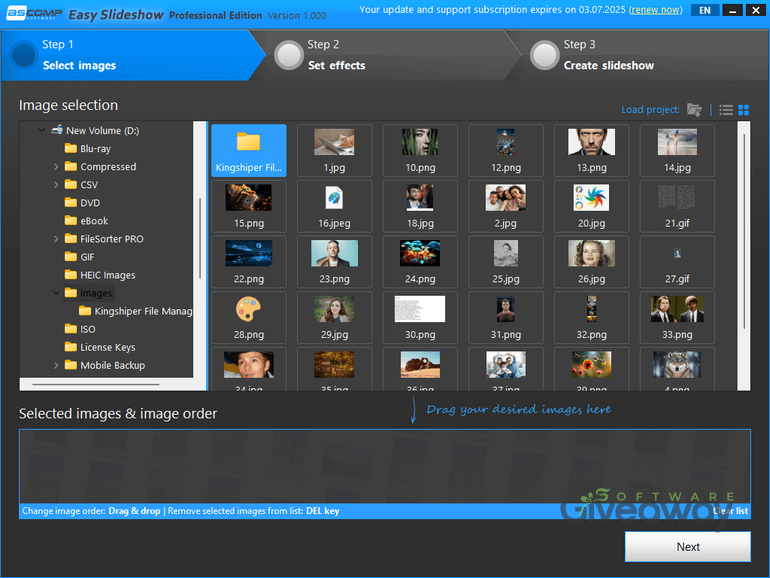The height and width of the screenshot is (578, 770).
Task: Select the 27.gif thumbnail
Action: tap(677, 262)
